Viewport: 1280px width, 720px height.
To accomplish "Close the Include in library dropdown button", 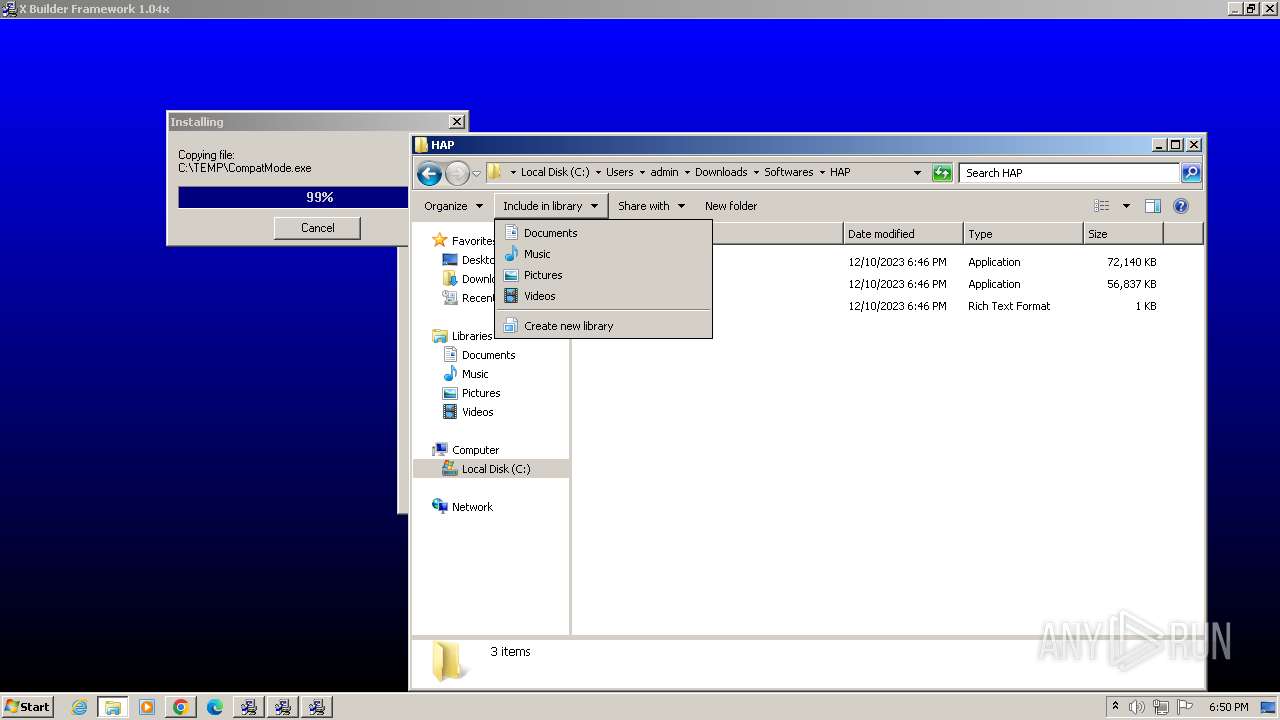I will (550, 206).
